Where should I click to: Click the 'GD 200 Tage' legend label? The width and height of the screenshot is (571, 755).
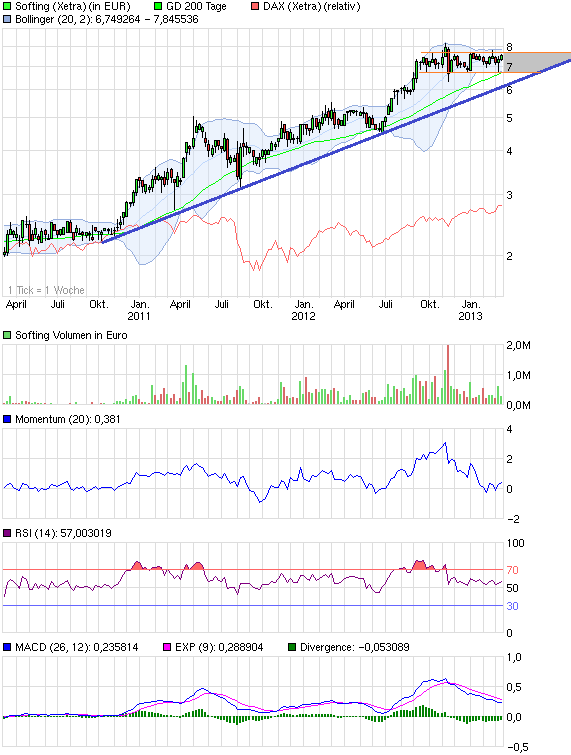point(196,7)
